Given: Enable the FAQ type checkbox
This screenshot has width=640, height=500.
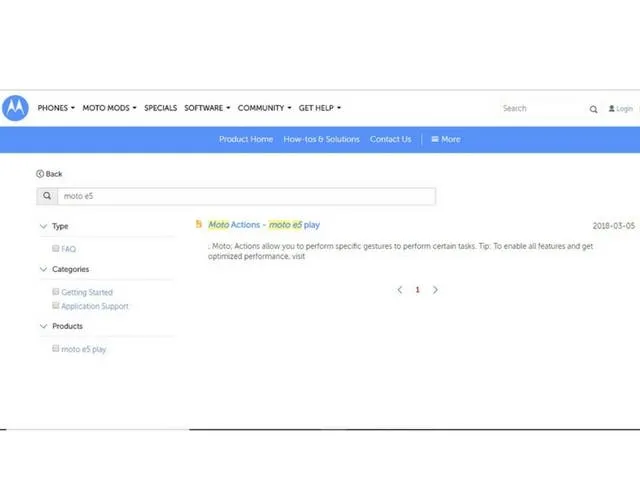Looking at the screenshot, I should 56,248.
